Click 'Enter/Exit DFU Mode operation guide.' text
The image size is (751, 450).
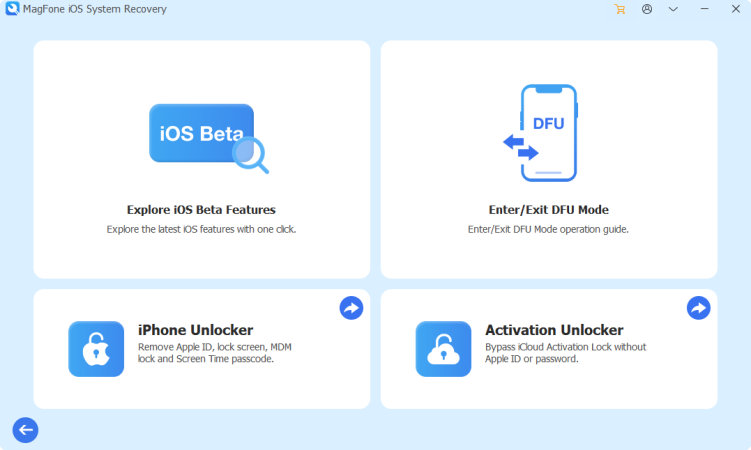548,229
